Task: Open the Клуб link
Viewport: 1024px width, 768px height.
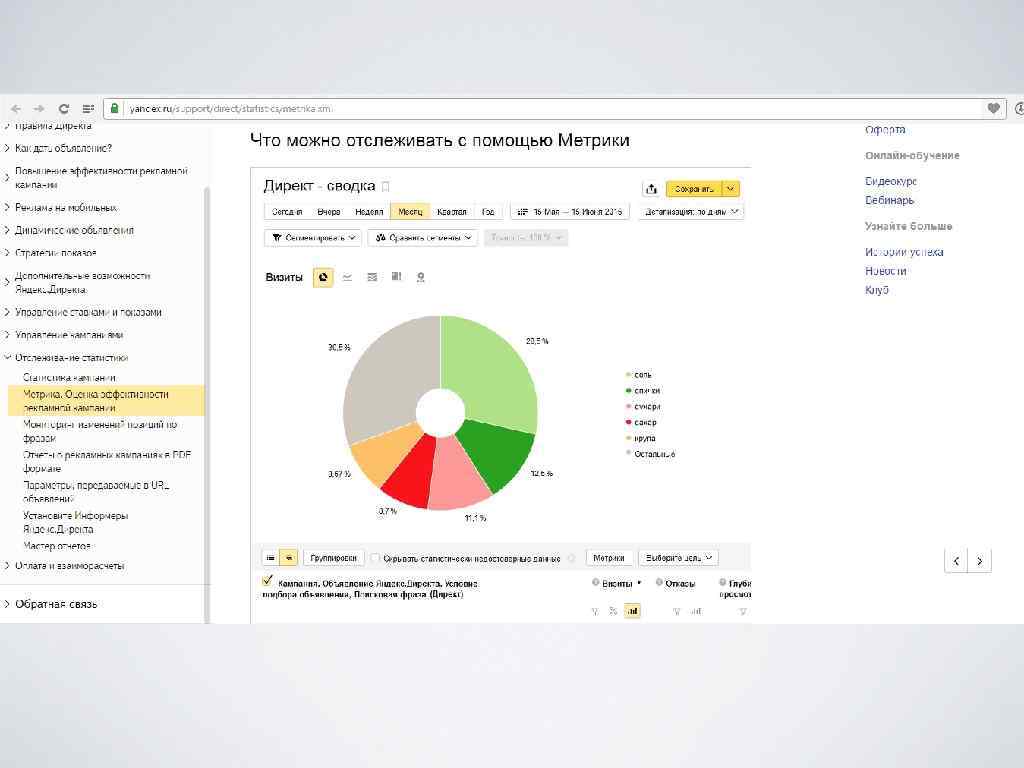Action: (876, 289)
